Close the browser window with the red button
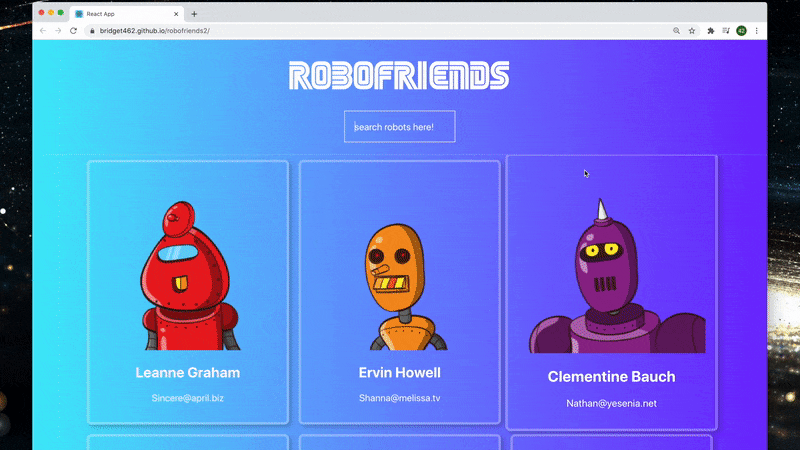 click(41, 13)
